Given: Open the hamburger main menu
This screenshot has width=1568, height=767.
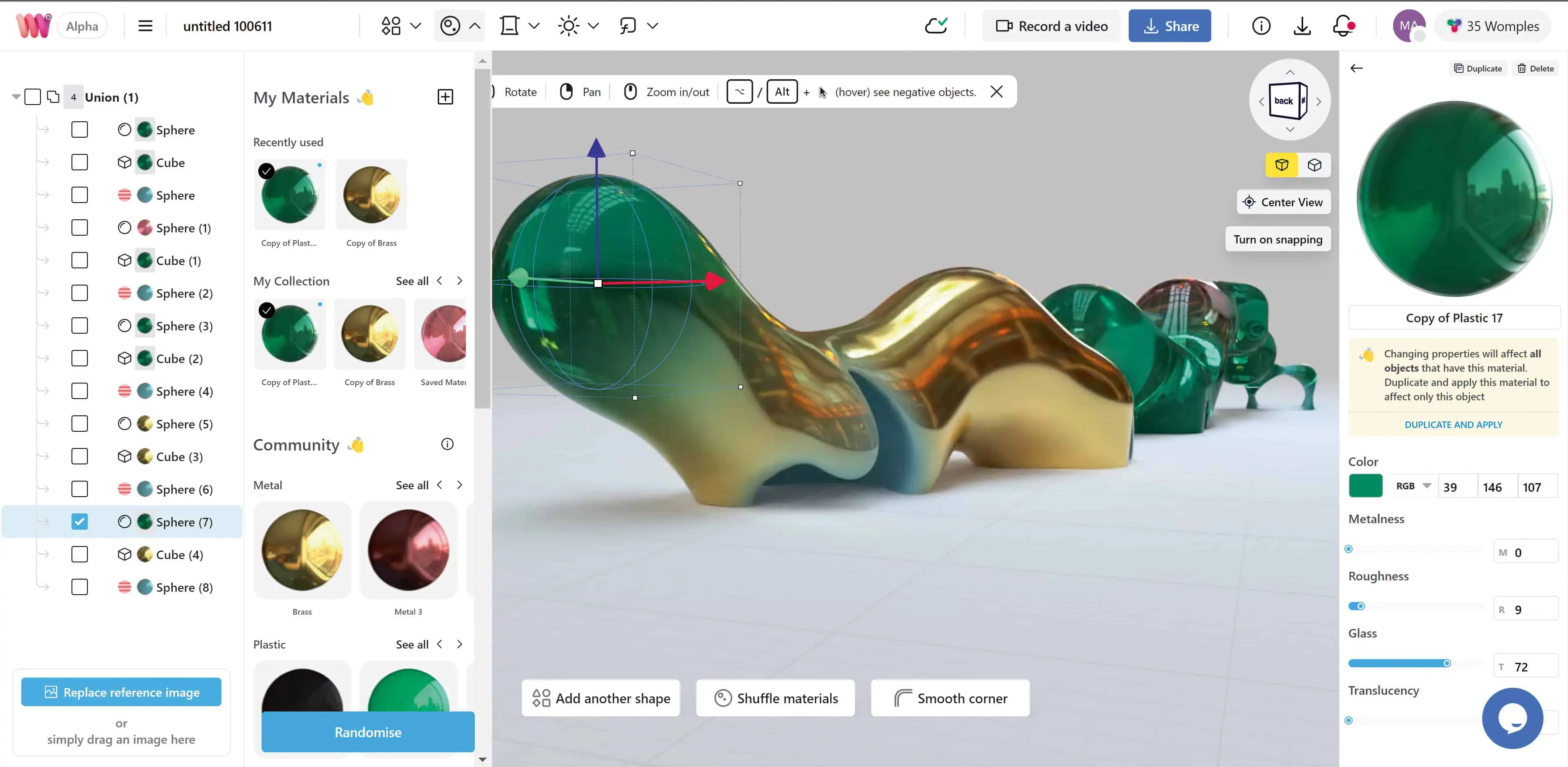Looking at the screenshot, I should click(x=145, y=26).
